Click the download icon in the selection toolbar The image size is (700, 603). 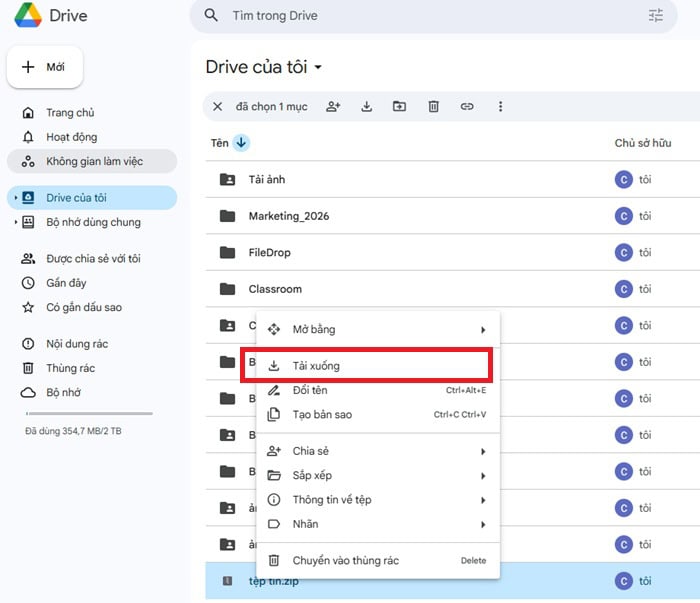pyautogui.click(x=366, y=107)
